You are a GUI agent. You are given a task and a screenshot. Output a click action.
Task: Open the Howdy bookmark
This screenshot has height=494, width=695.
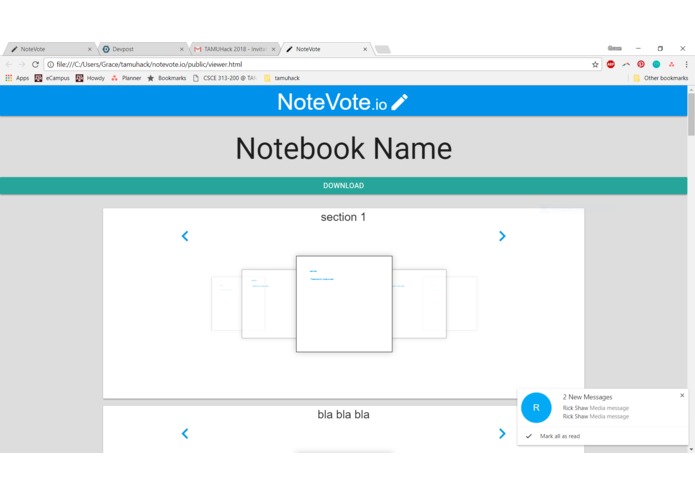(x=90, y=78)
